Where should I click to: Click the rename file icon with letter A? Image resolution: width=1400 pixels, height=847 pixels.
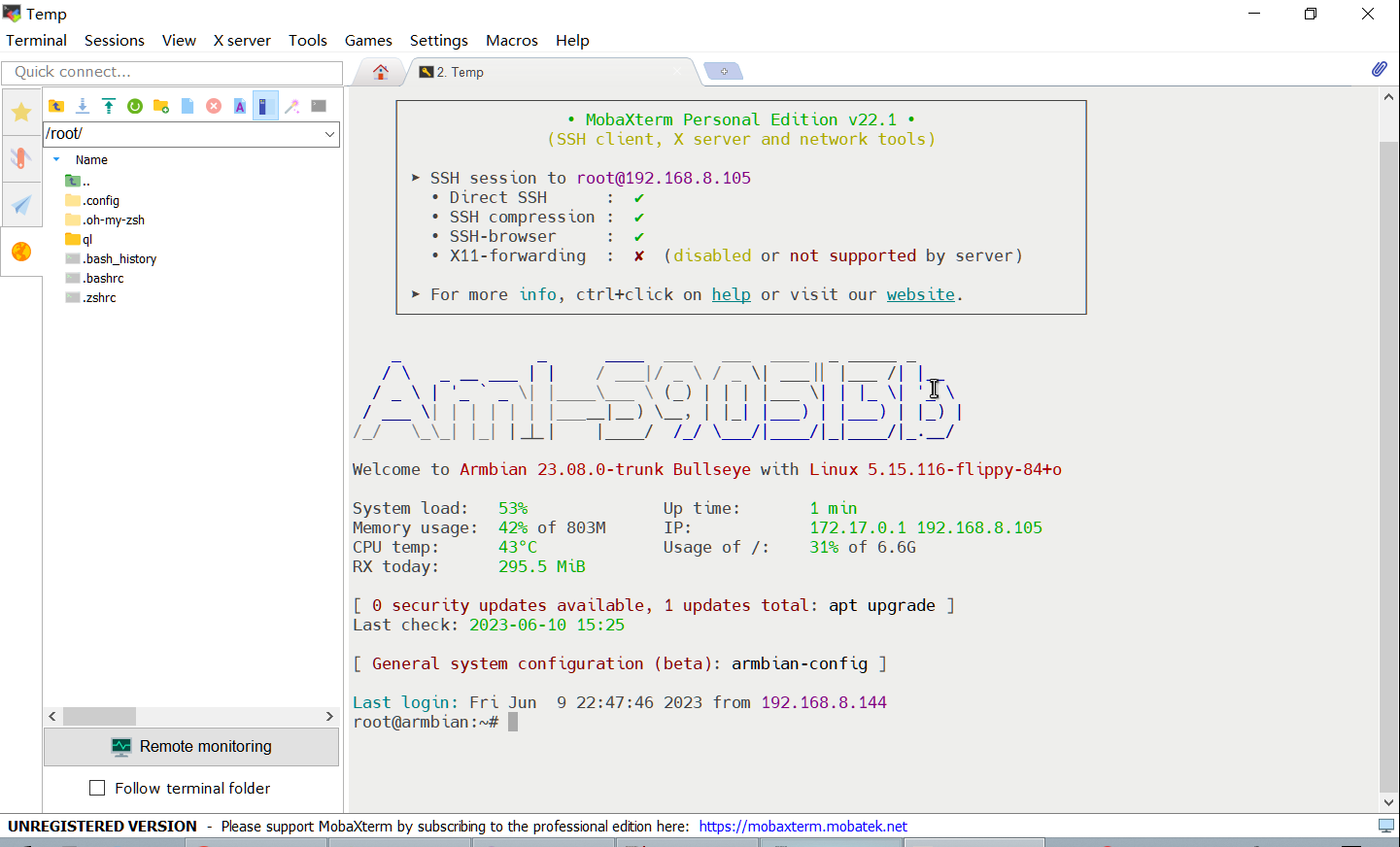240,106
